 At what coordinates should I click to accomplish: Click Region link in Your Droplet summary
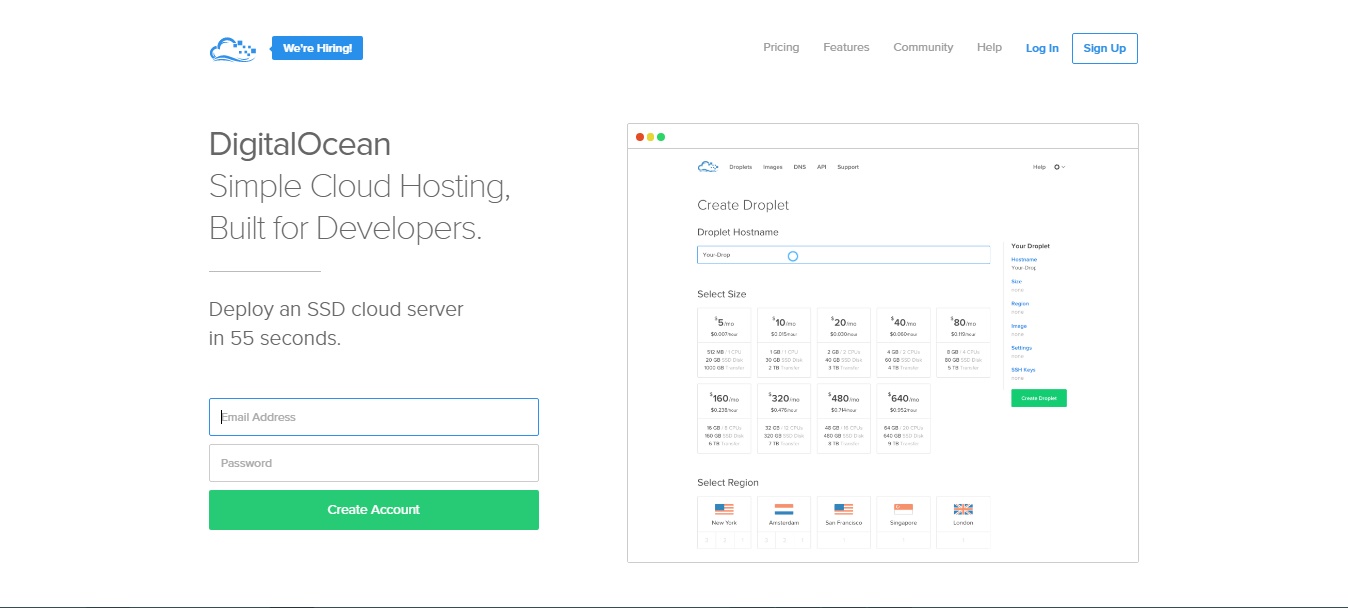coord(1020,304)
